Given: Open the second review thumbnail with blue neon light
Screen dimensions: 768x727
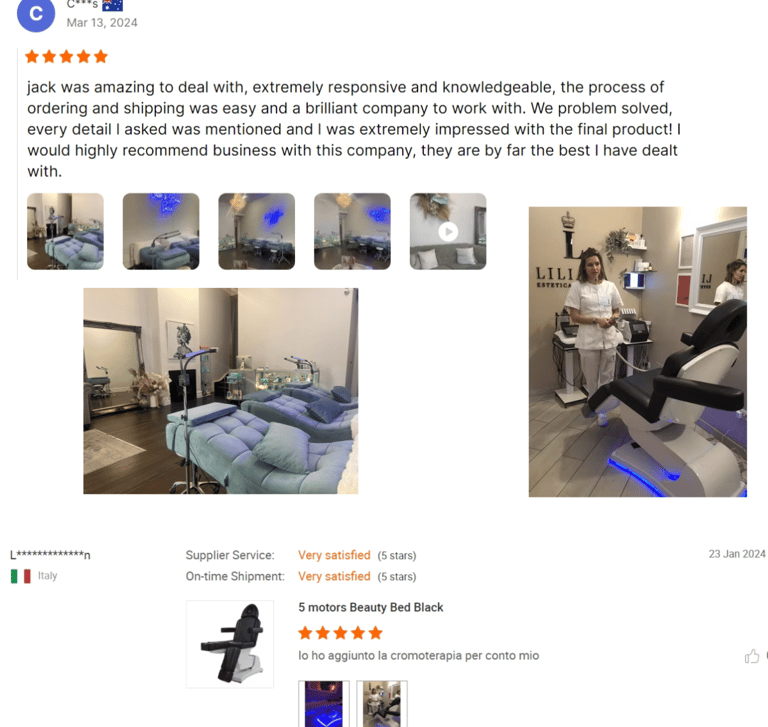Looking at the screenshot, I should tap(161, 231).
